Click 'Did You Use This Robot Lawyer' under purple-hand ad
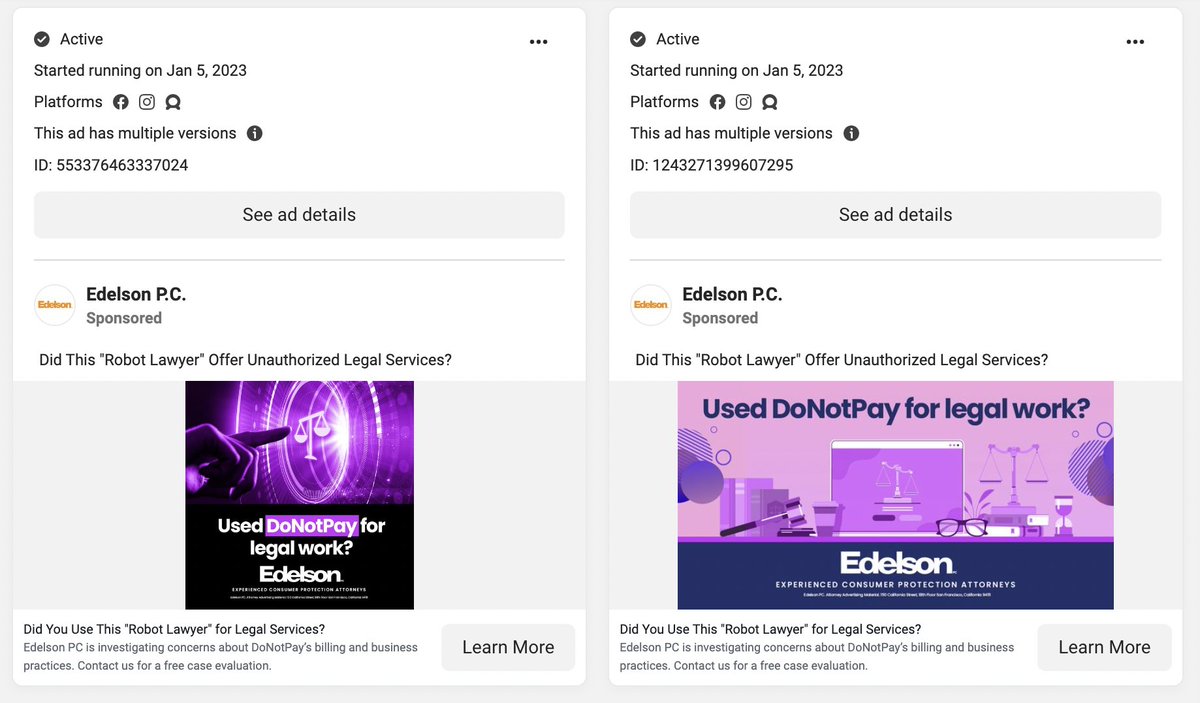This screenshot has height=703, width=1200. [174, 629]
